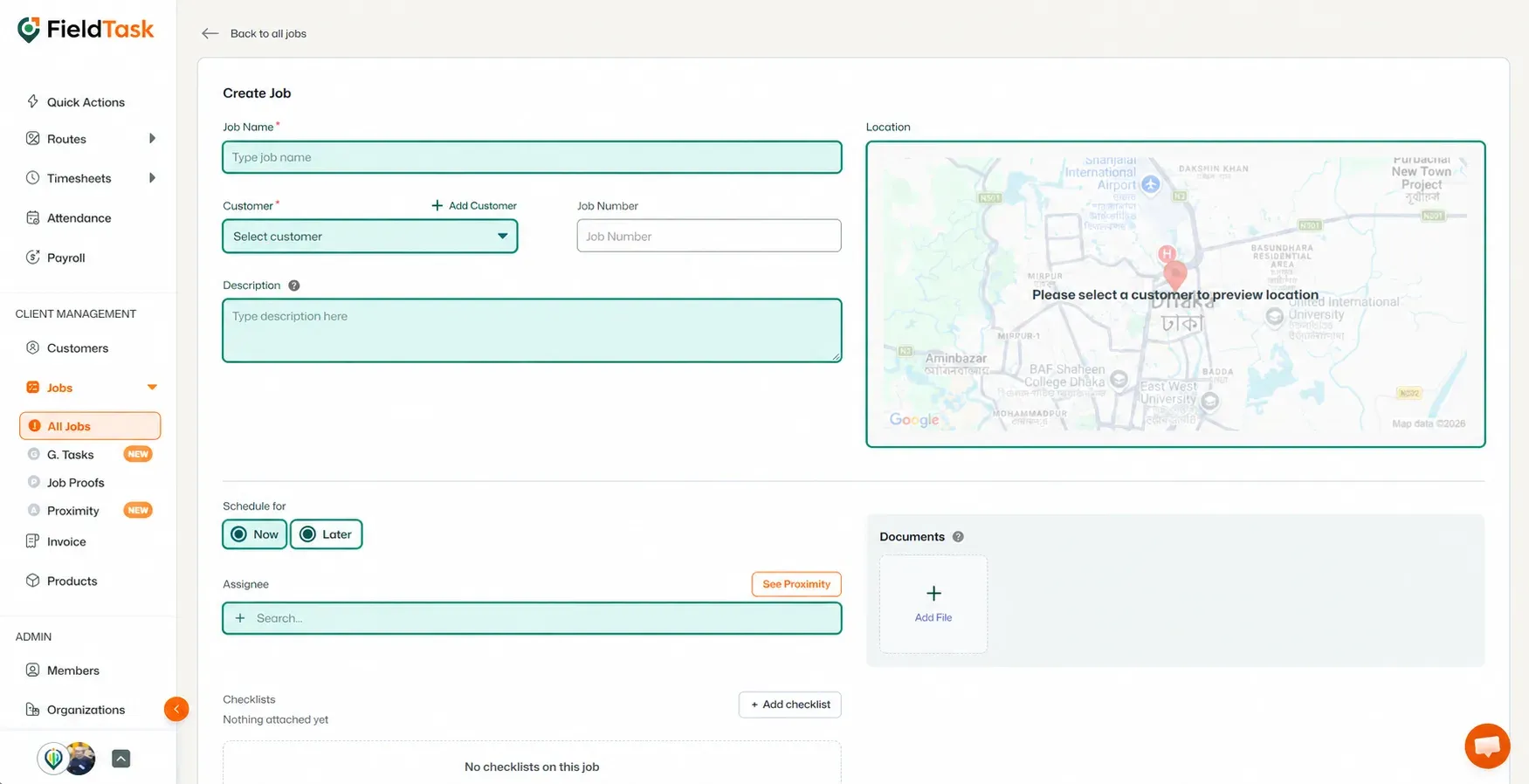Click the Google logo on map
The width and height of the screenshot is (1529, 784).
914,420
